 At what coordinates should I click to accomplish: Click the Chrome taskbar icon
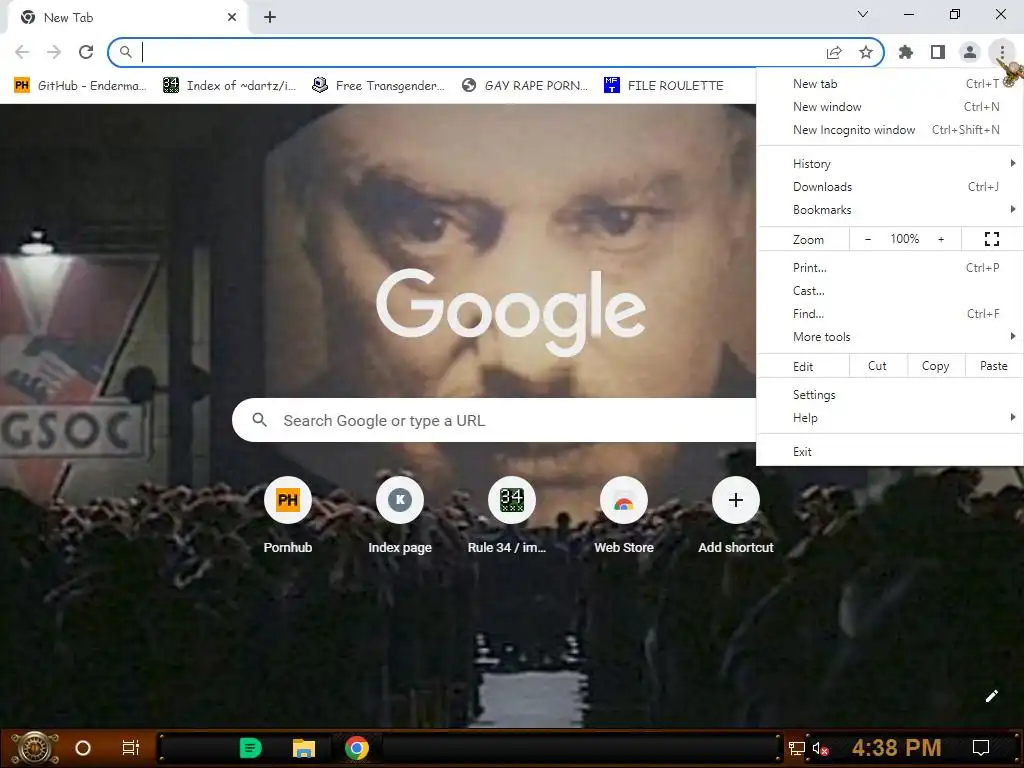pyautogui.click(x=357, y=748)
